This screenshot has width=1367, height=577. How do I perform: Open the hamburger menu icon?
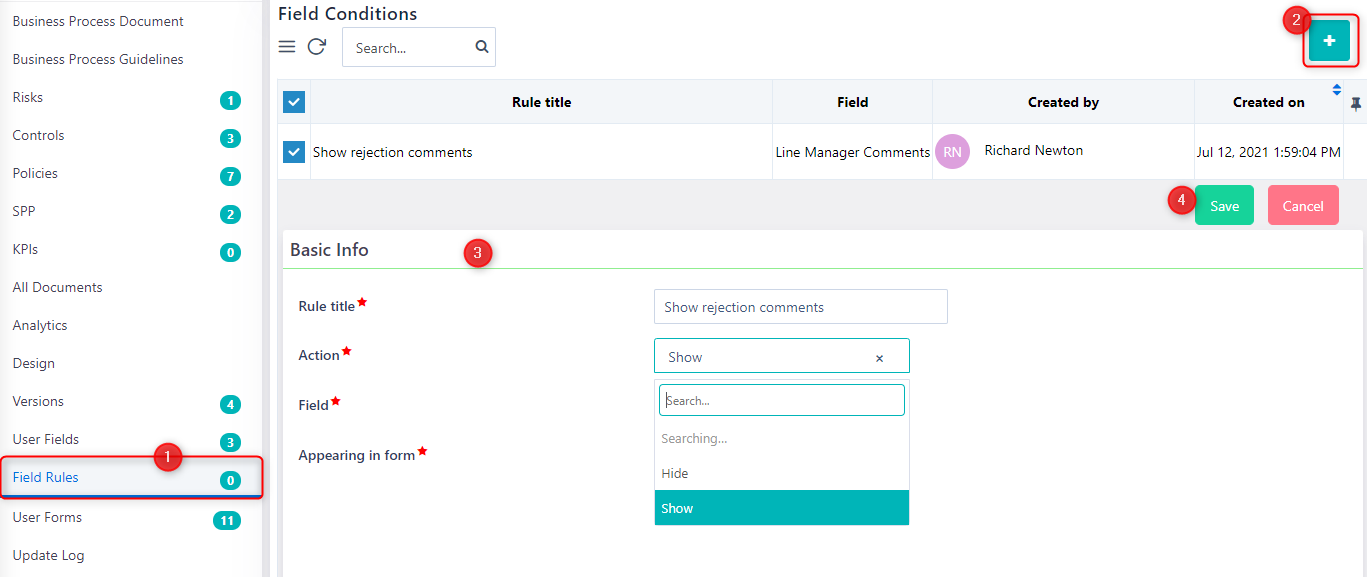(x=287, y=46)
